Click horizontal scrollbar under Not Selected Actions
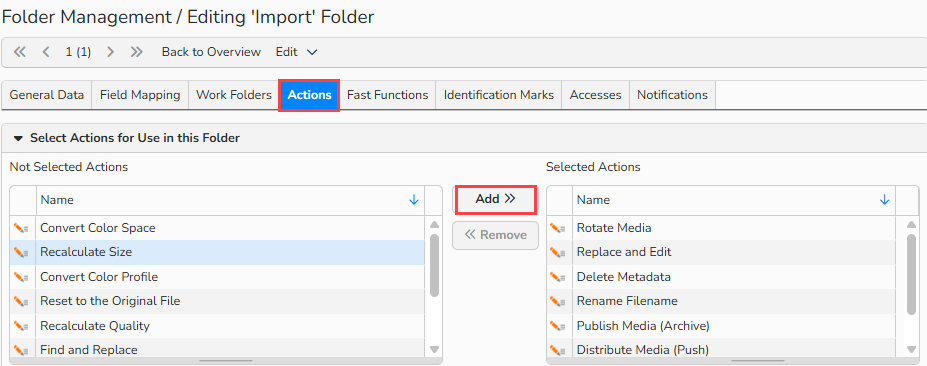The height and width of the screenshot is (366, 927). pos(226,360)
